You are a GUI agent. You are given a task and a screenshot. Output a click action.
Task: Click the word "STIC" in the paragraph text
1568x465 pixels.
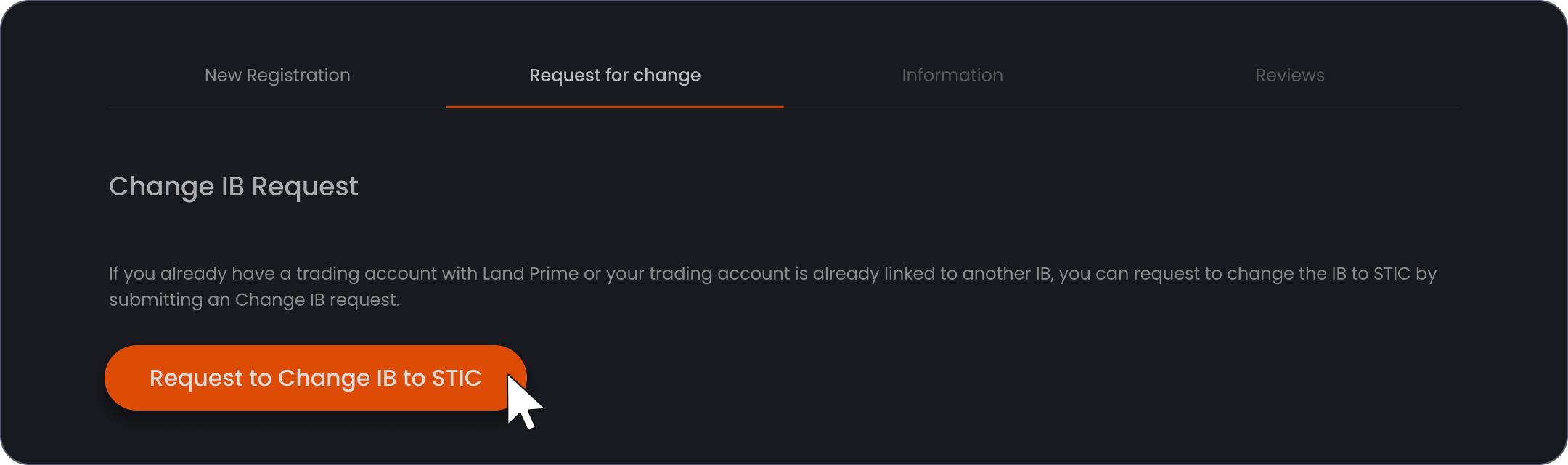coord(1392,274)
